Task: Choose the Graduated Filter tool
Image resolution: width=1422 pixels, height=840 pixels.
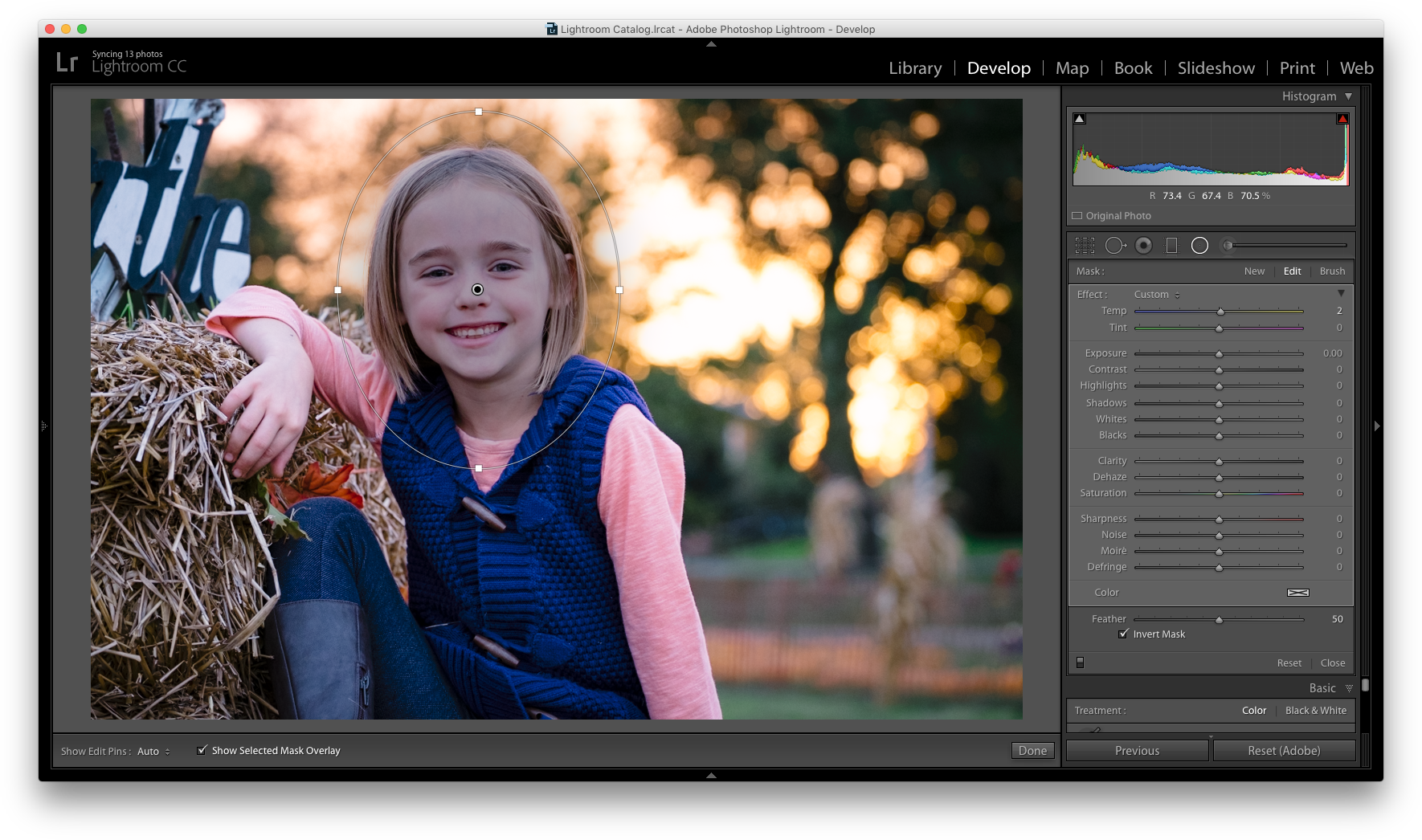Action: pos(1171,246)
